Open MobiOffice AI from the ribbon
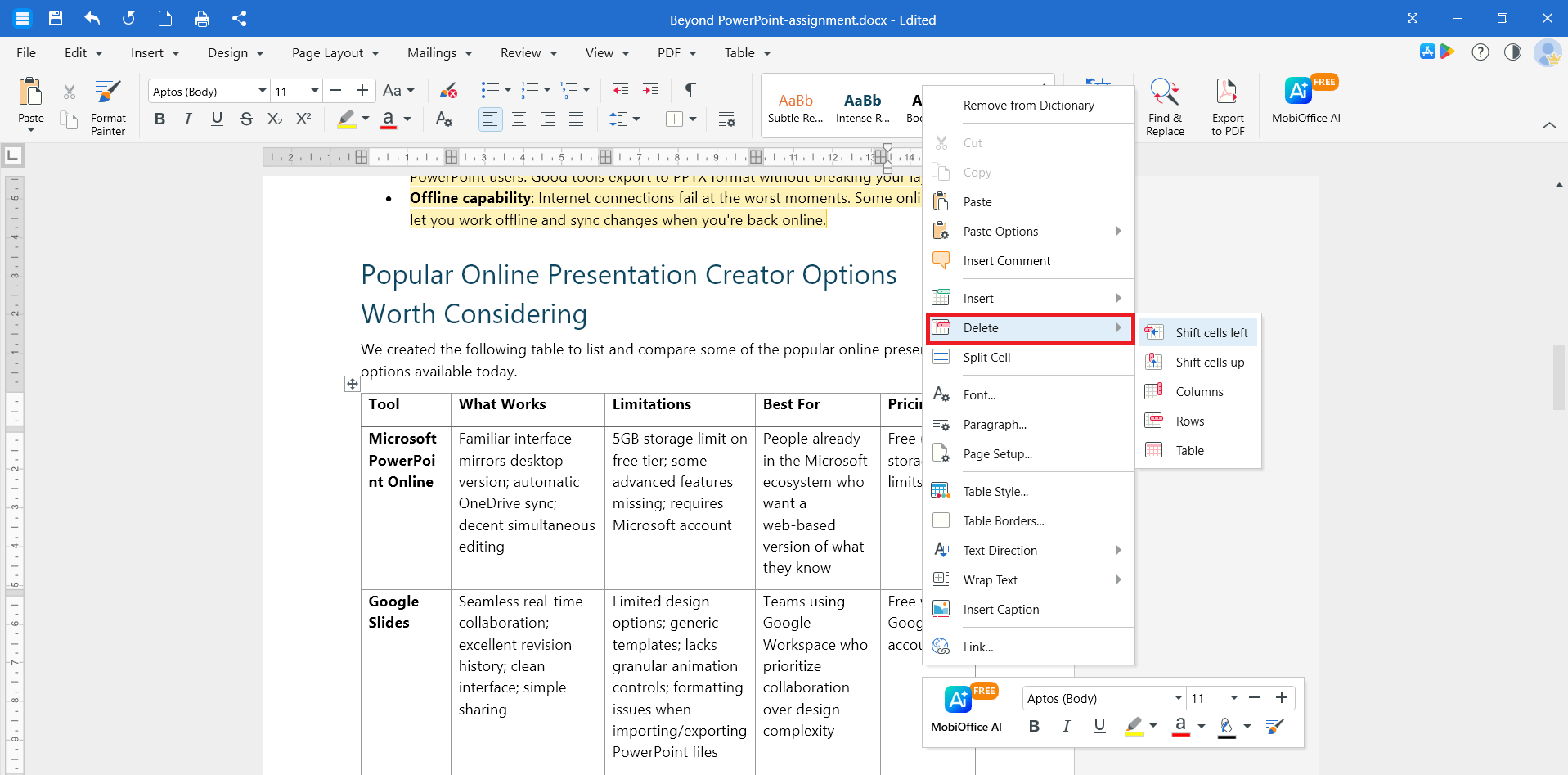Screen dimensions: 1568x775 (x=1306, y=100)
